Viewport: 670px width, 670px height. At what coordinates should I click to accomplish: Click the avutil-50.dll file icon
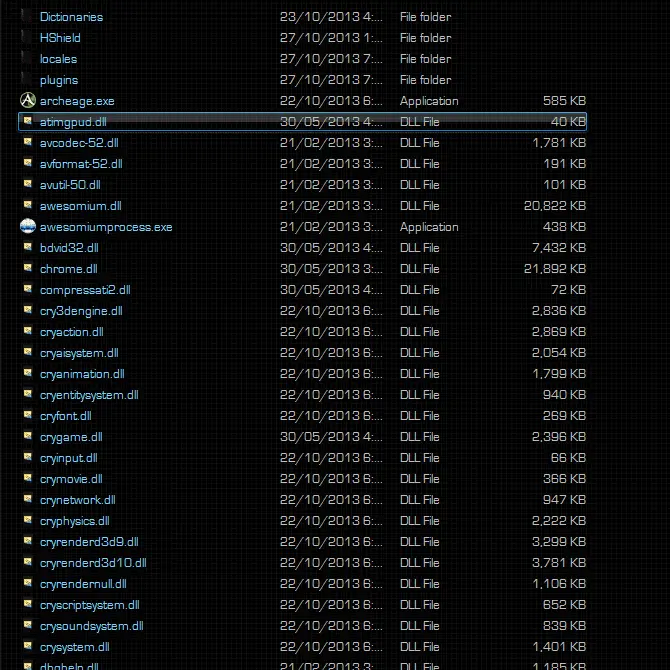(x=28, y=183)
